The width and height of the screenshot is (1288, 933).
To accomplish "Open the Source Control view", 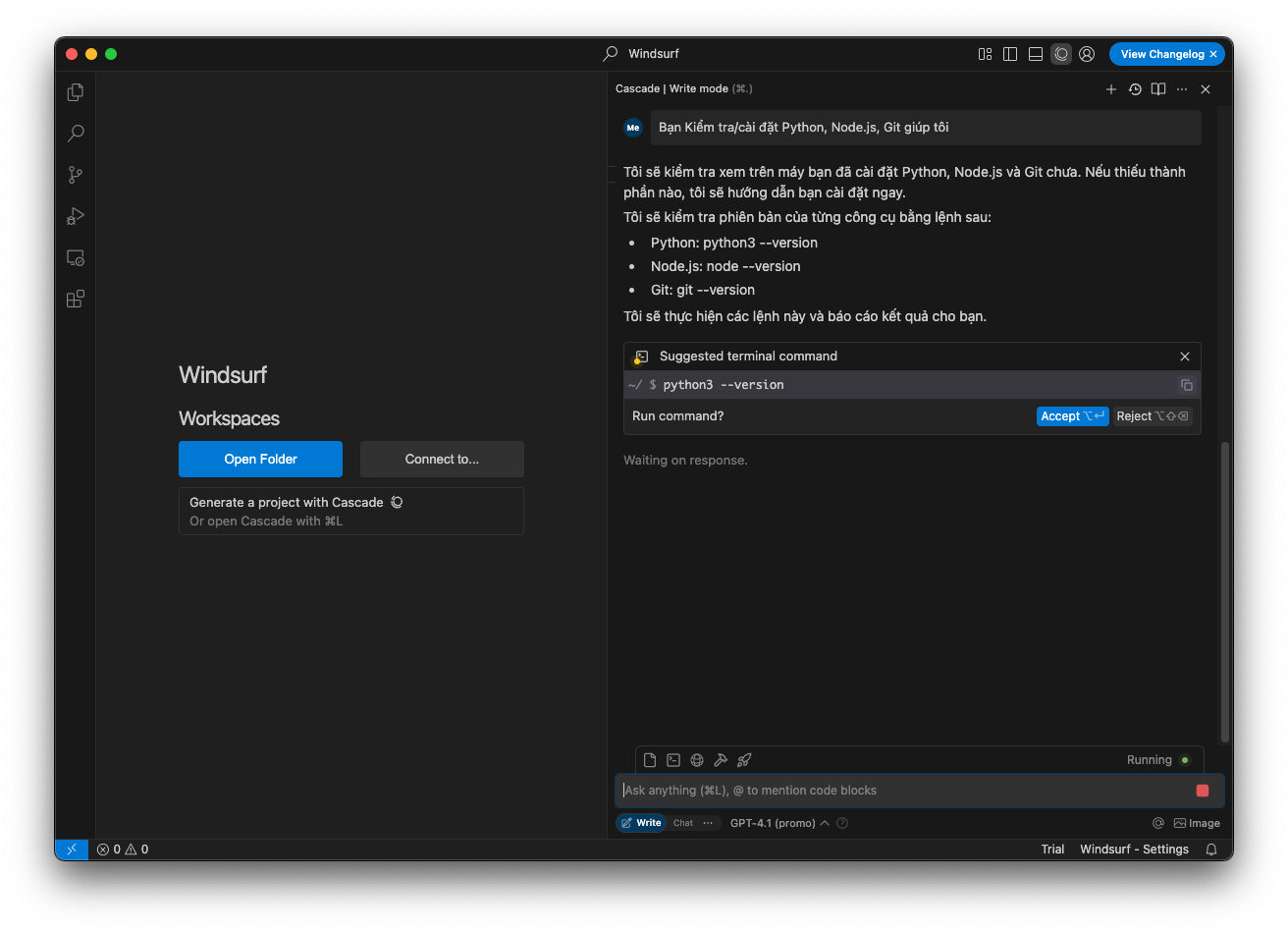I will click(76, 175).
